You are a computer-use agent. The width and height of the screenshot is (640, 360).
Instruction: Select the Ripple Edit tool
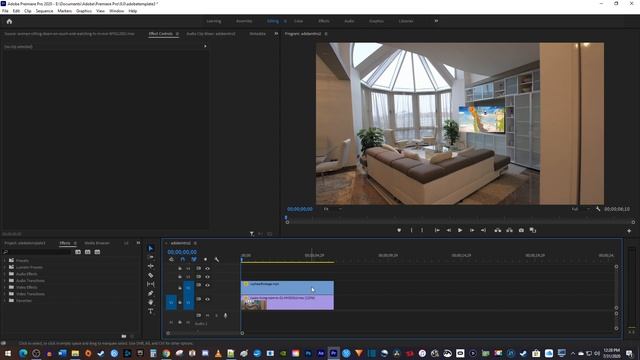[x=151, y=266]
